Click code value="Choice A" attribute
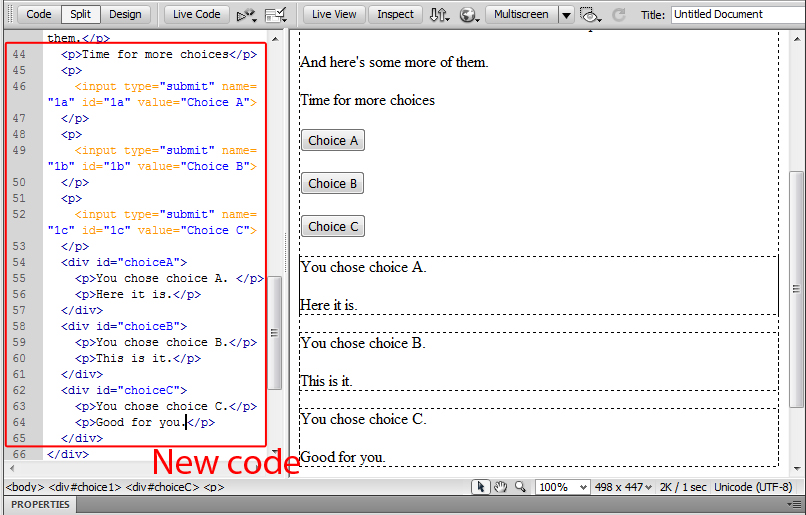Screen dimensions: 806x515 193,102
